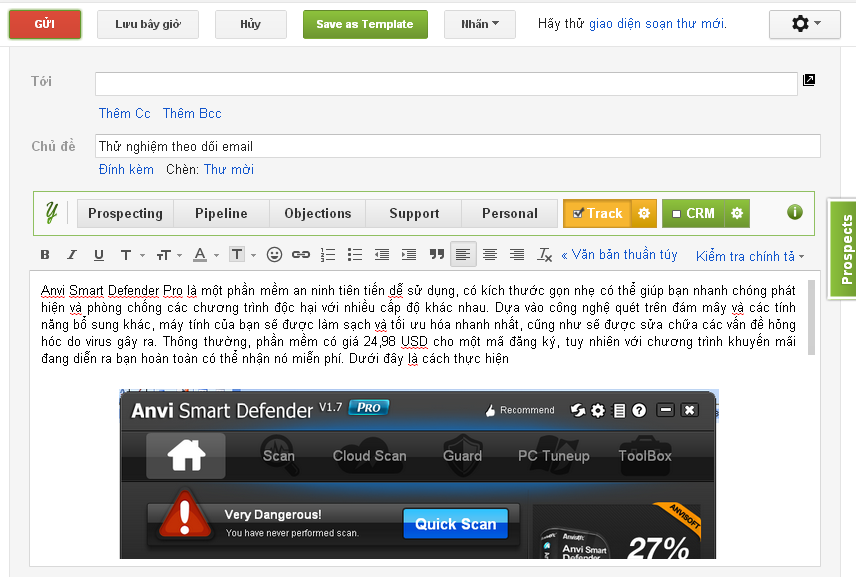Open the settings gear dropdown
Viewport: 856px width, 577px height.
(x=805, y=24)
